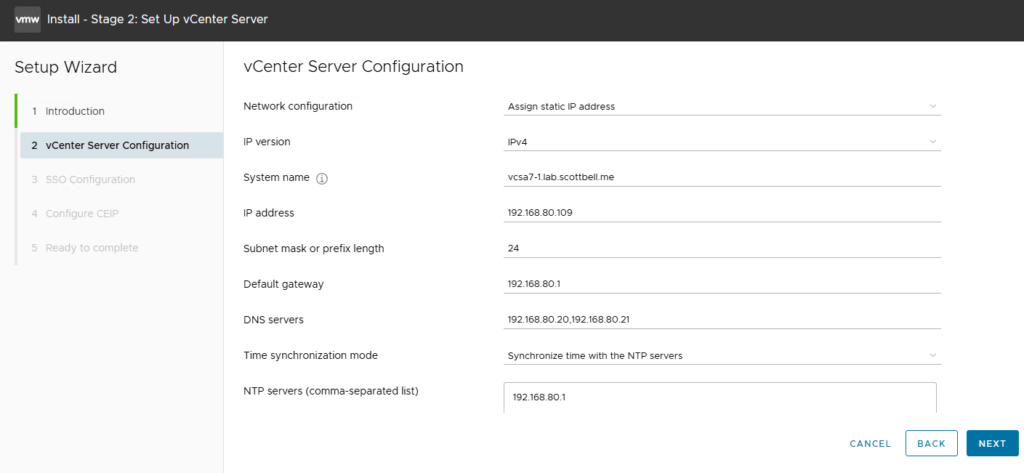Click the System name info icon
This screenshot has height=473, width=1024.
click(x=322, y=178)
